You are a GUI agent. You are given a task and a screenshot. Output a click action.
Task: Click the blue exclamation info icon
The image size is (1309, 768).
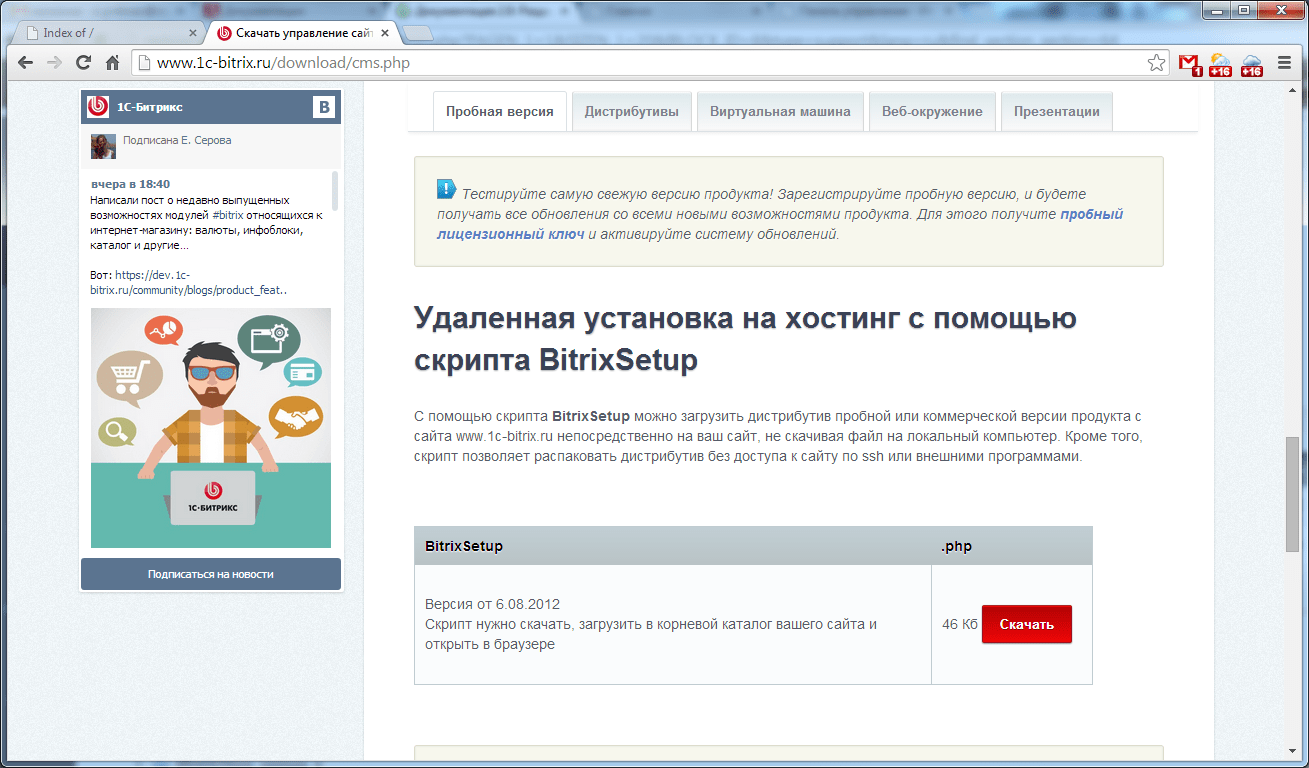pyautogui.click(x=446, y=189)
